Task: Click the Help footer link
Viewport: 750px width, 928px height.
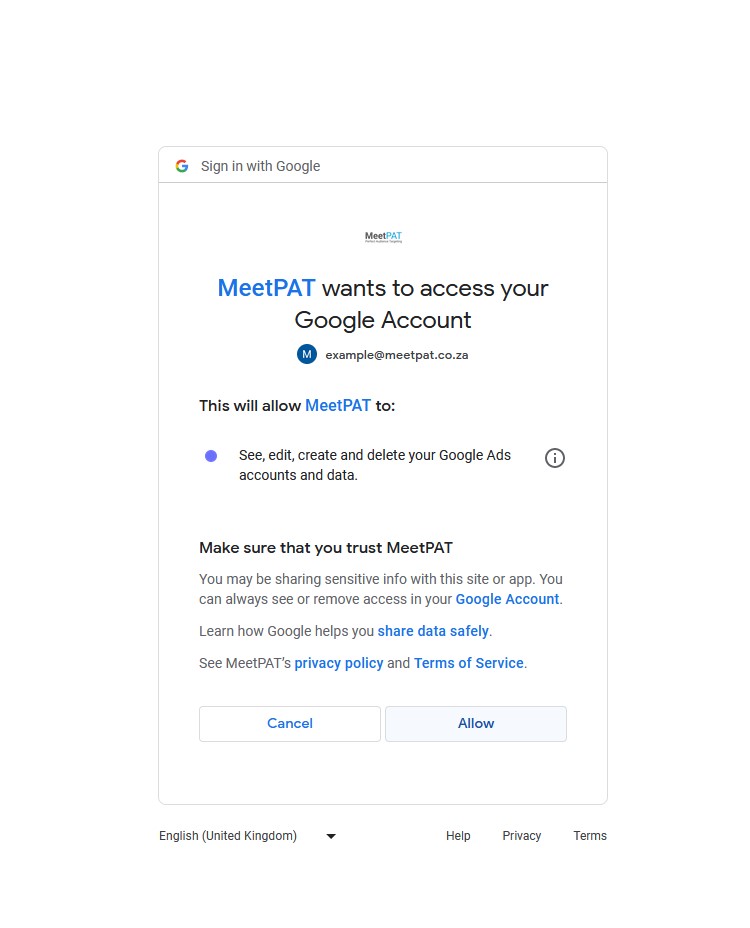Action: 458,836
